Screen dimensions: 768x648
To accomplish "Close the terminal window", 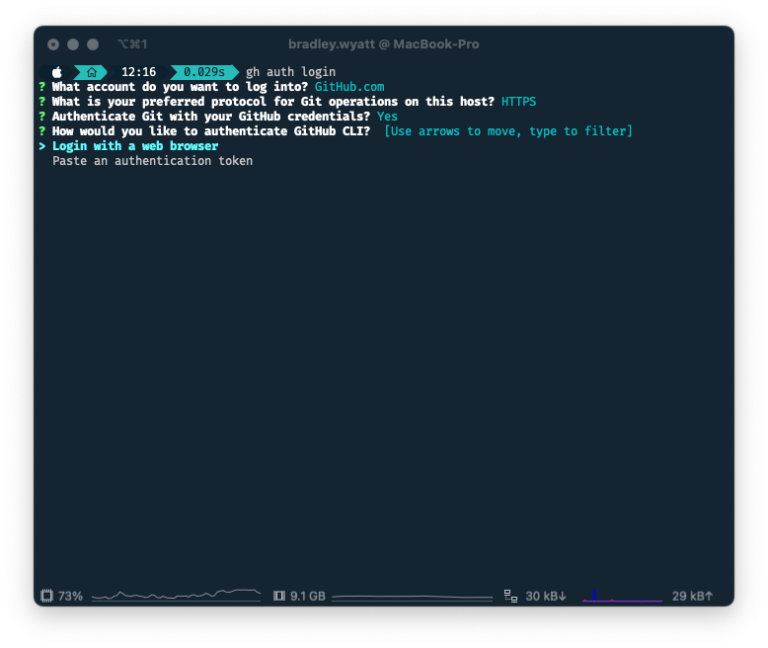I will [53, 45].
